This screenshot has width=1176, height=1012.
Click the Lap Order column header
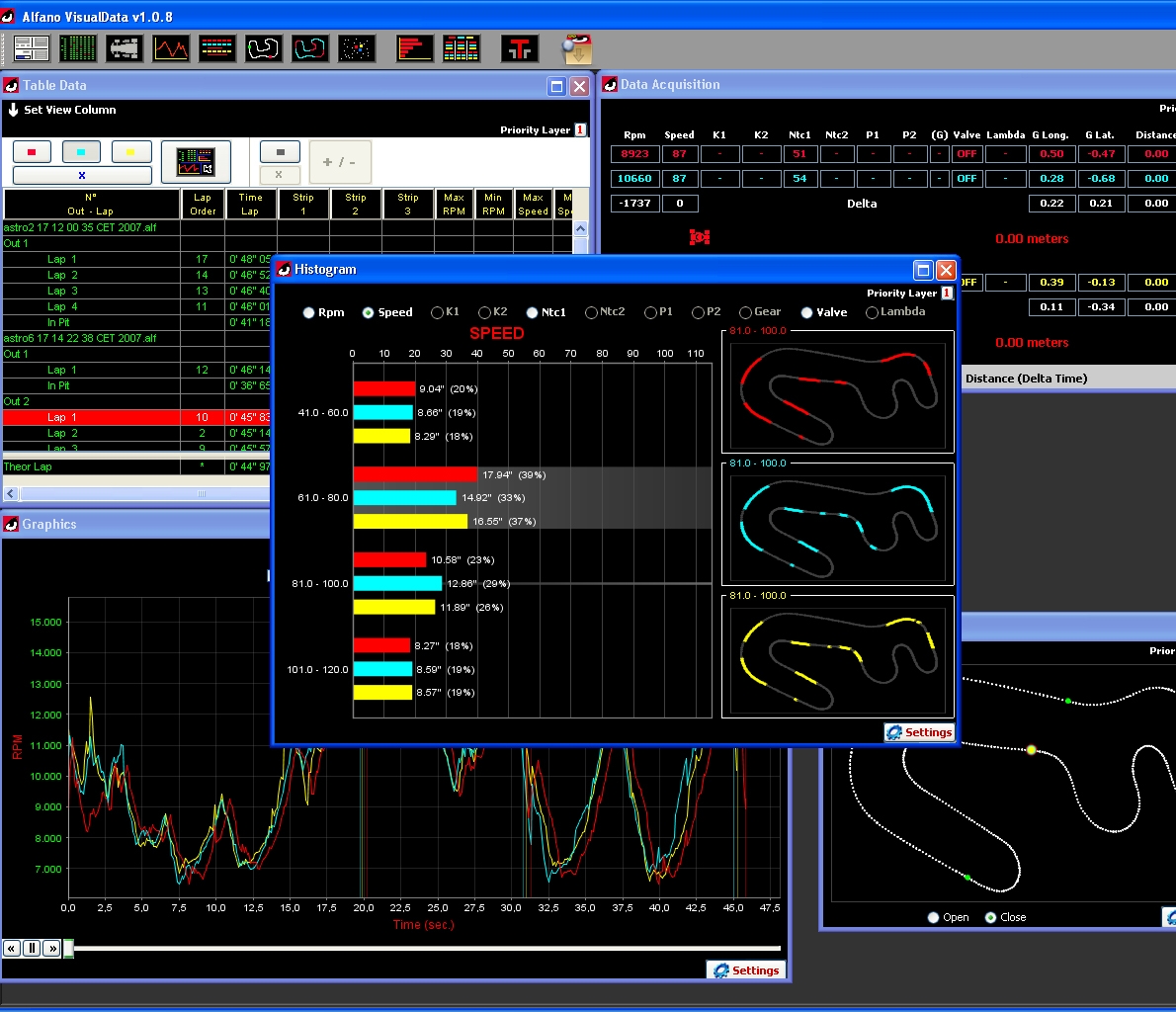pos(203,204)
